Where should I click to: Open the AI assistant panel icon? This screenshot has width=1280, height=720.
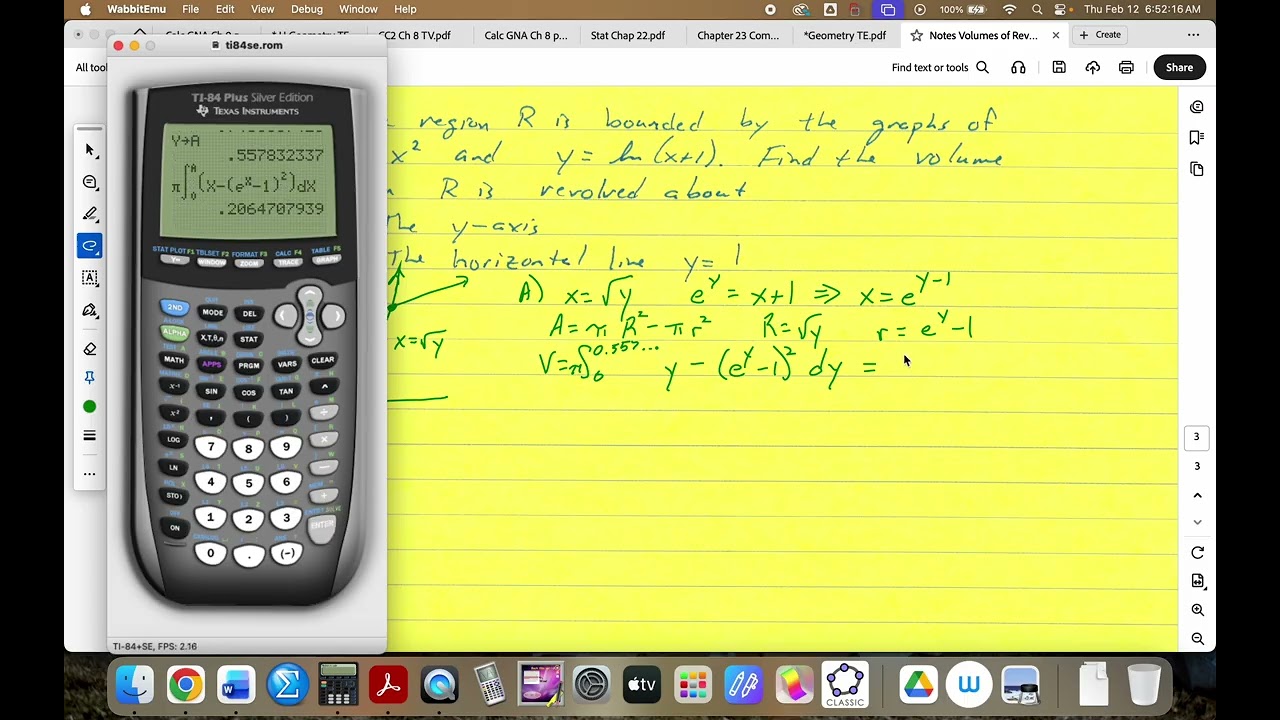(1197, 107)
